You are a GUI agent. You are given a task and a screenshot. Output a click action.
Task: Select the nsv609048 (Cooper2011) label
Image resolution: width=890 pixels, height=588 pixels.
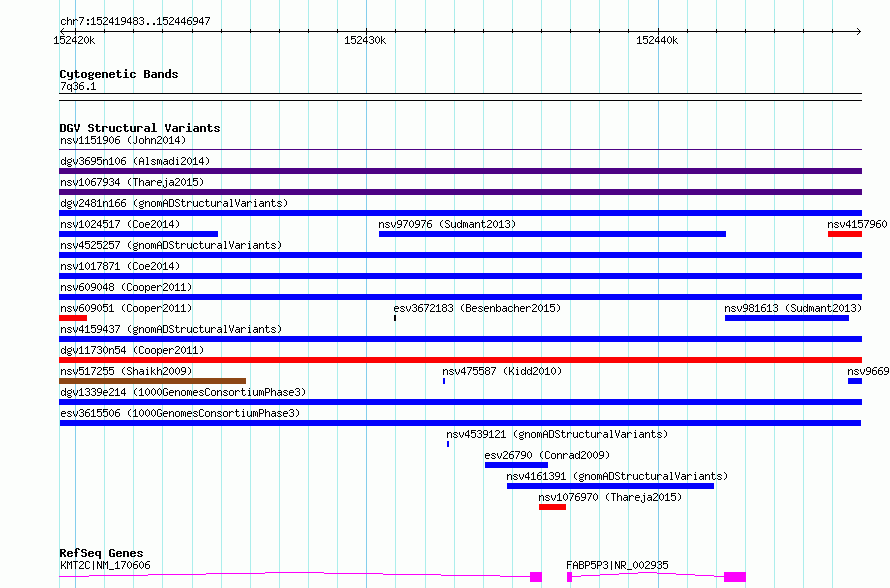126,287
